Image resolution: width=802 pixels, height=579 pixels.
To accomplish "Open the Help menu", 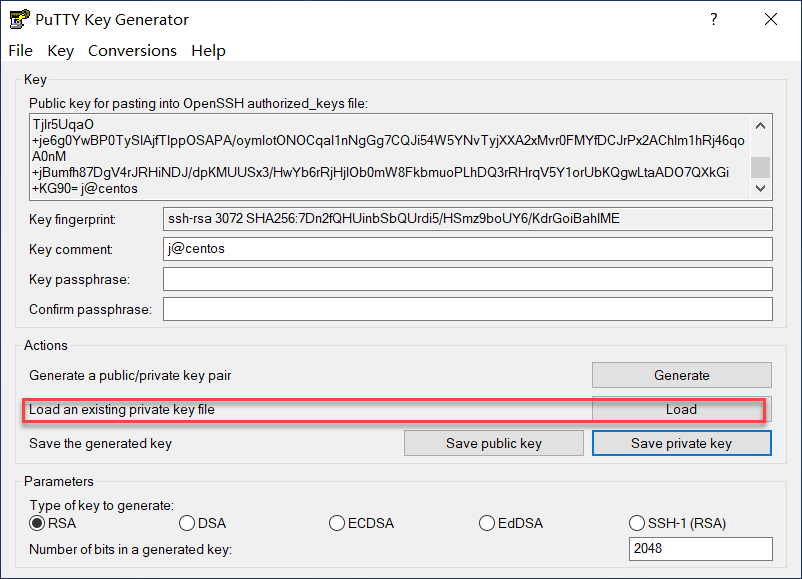I will coord(208,51).
